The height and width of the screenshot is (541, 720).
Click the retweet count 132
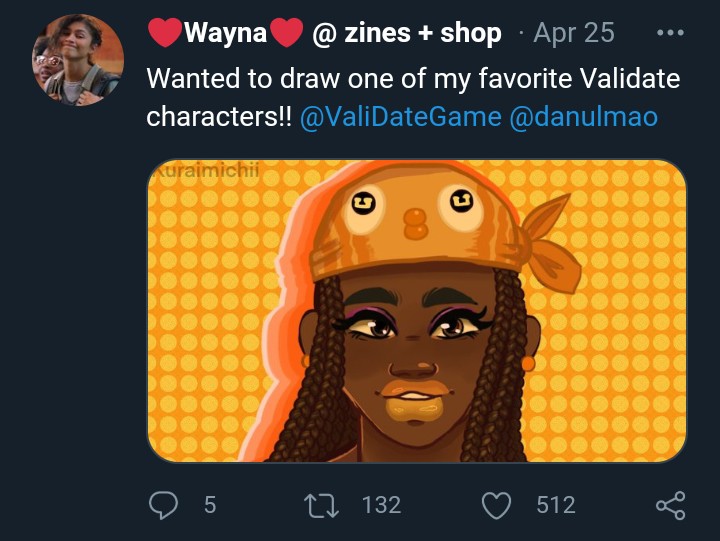[382, 505]
